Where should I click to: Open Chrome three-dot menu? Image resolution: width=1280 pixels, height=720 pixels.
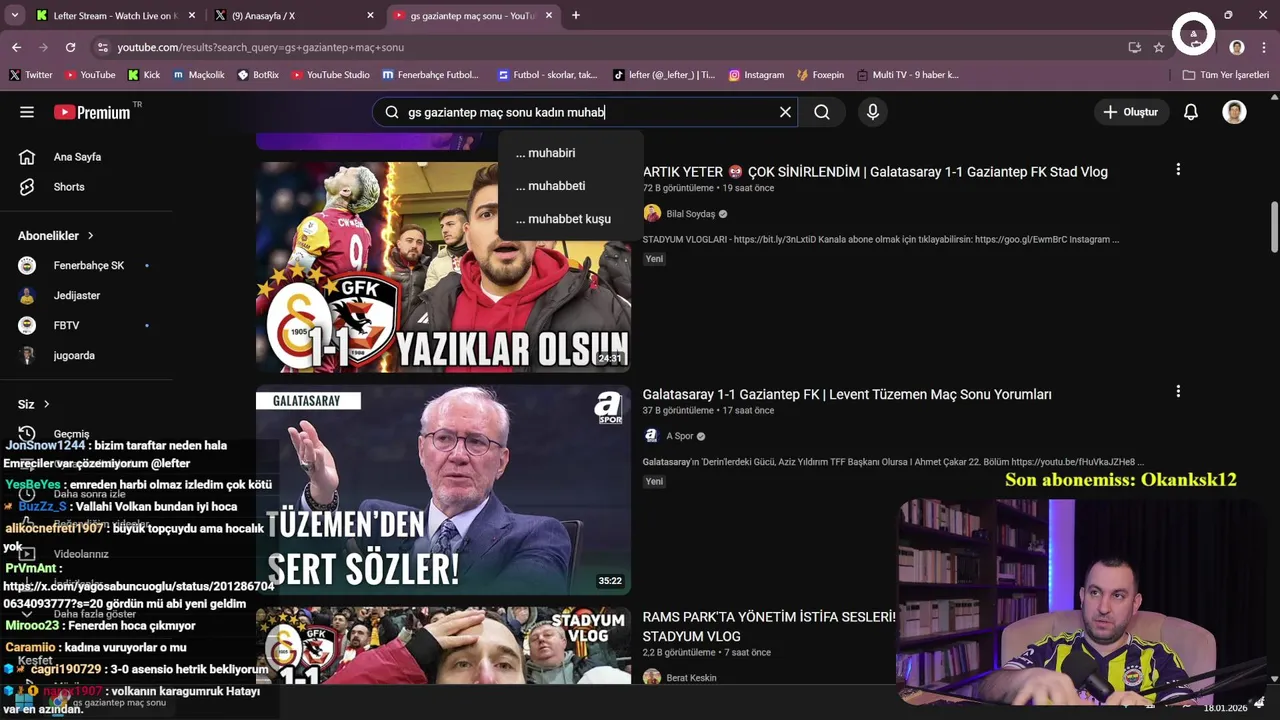[x=1263, y=47]
